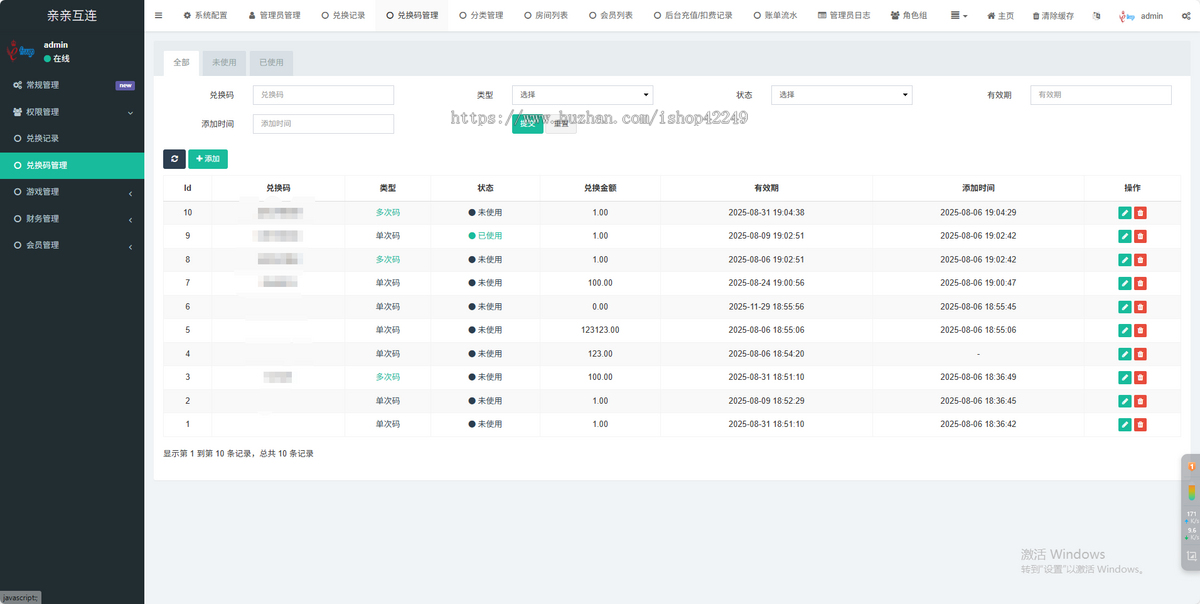Delete the record with Id 8

coord(1140,260)
